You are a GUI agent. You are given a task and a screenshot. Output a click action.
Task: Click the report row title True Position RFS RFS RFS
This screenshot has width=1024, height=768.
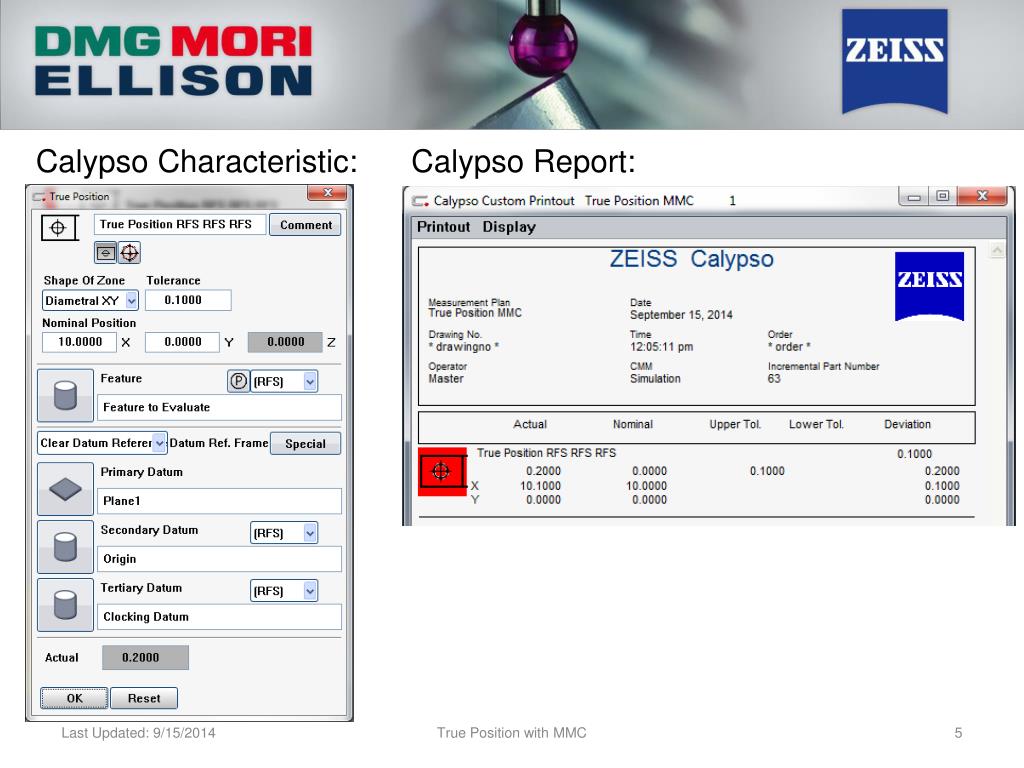coord(547,453)
